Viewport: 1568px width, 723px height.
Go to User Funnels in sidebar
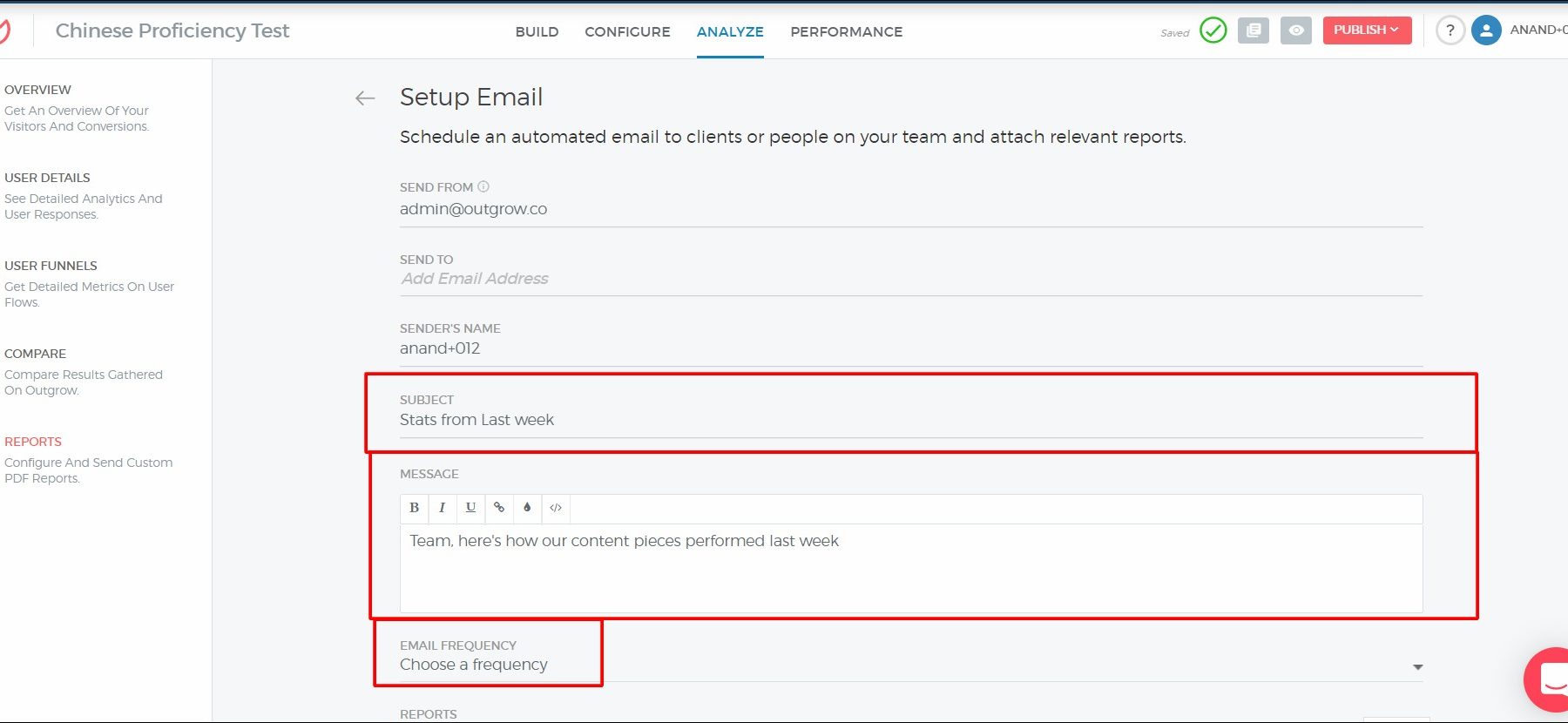(x=51, y=266)
